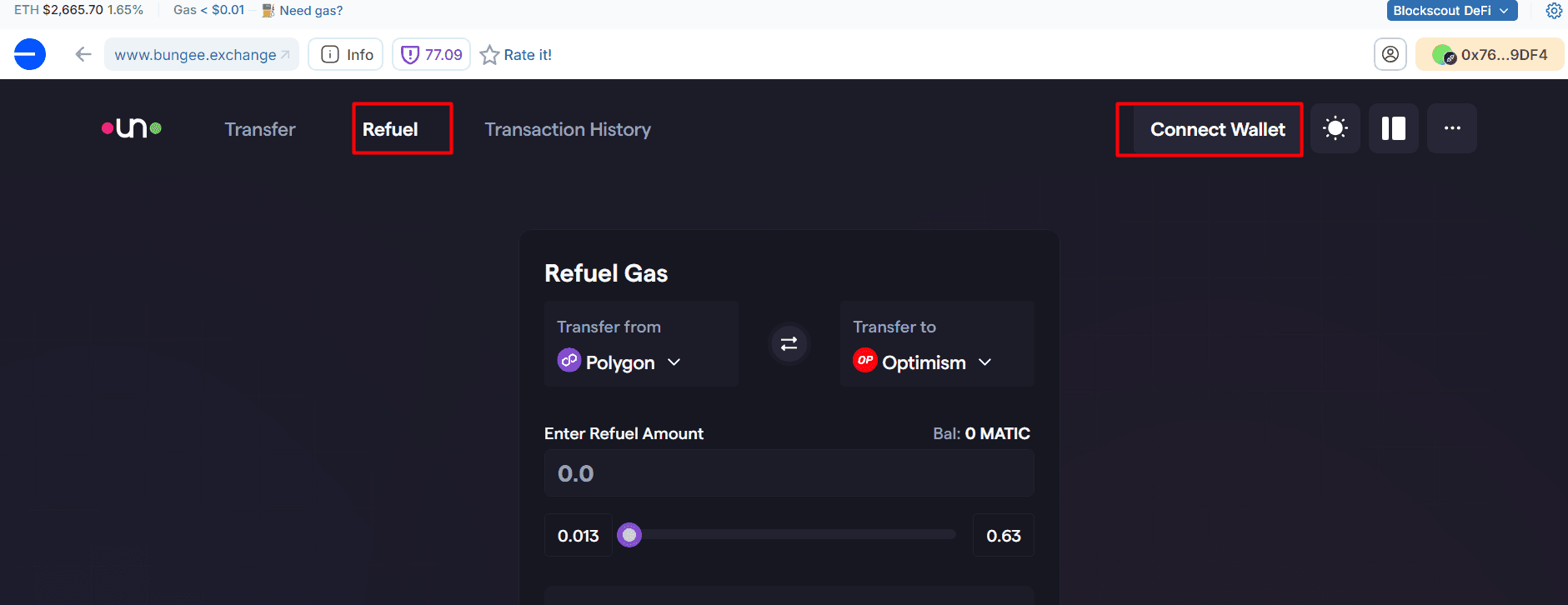The width and height of the screenshot is (1568, 605).
Task: Toggle the split layout panel icon
Action: pos(1394,128)
